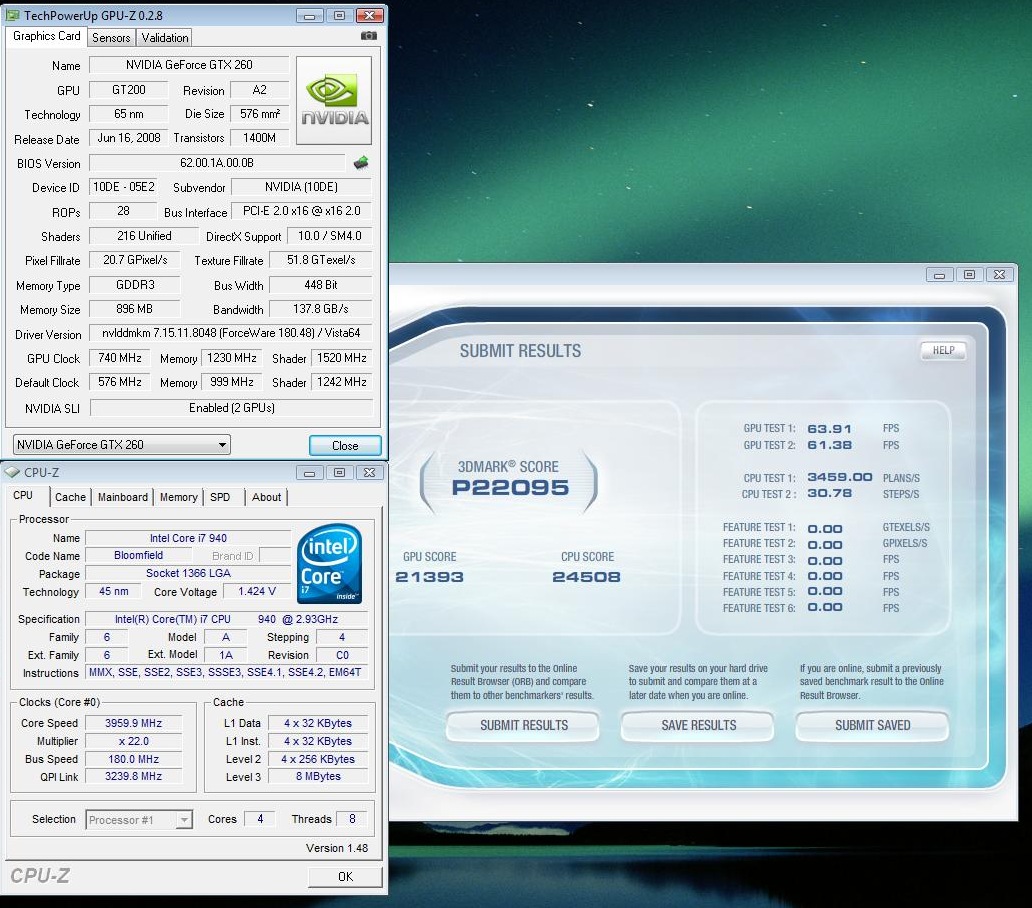Click the Close button in GPU-Z
The height and width of the screenshot is (908, 1032).
(345, 445)
